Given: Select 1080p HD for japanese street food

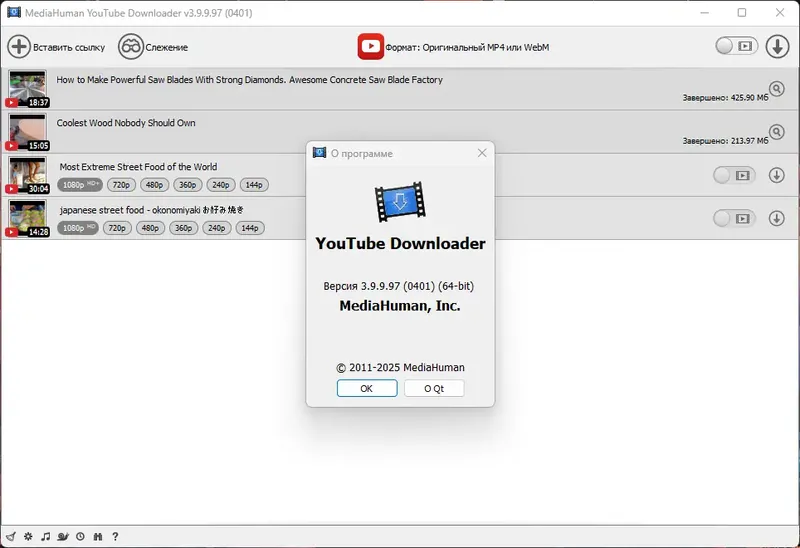Looking at the screenshot, I should [78, 228].
